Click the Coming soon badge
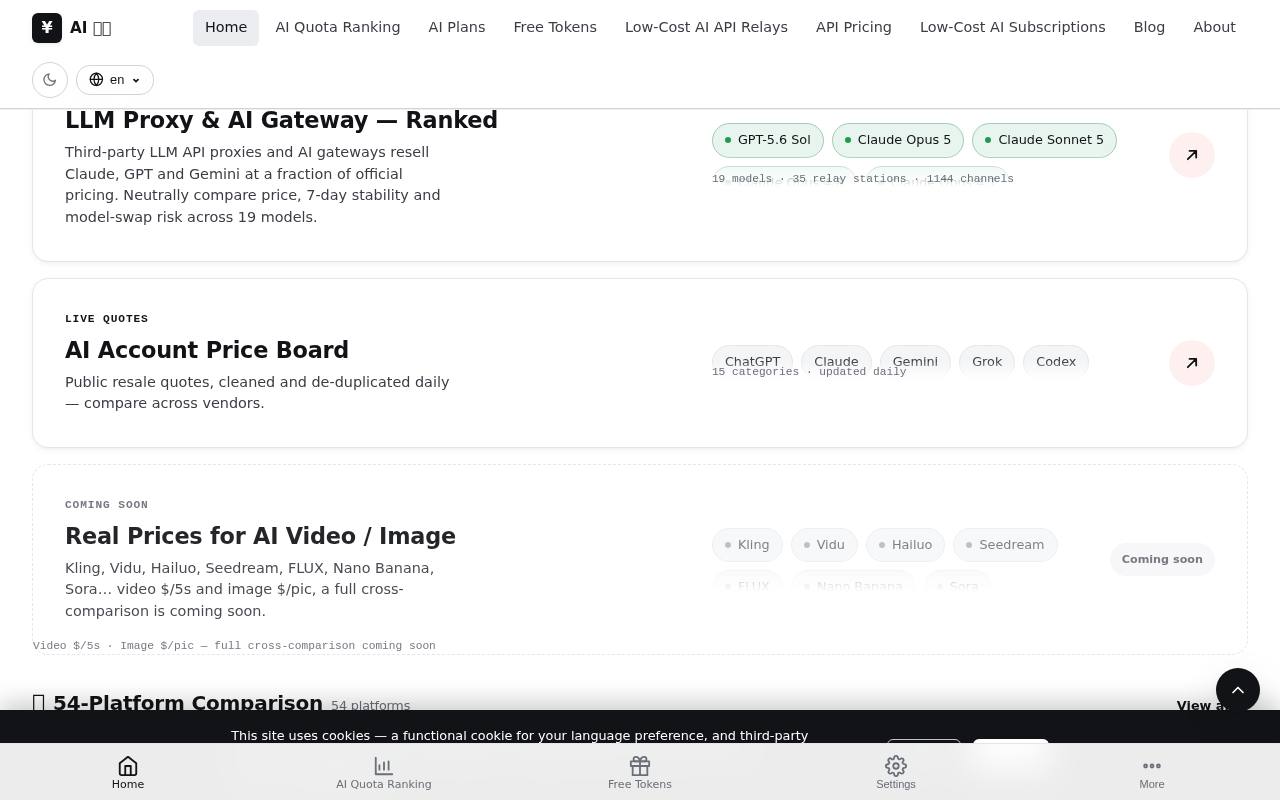Screen dimensions: 1280x800 click(x=1162, y=559)
